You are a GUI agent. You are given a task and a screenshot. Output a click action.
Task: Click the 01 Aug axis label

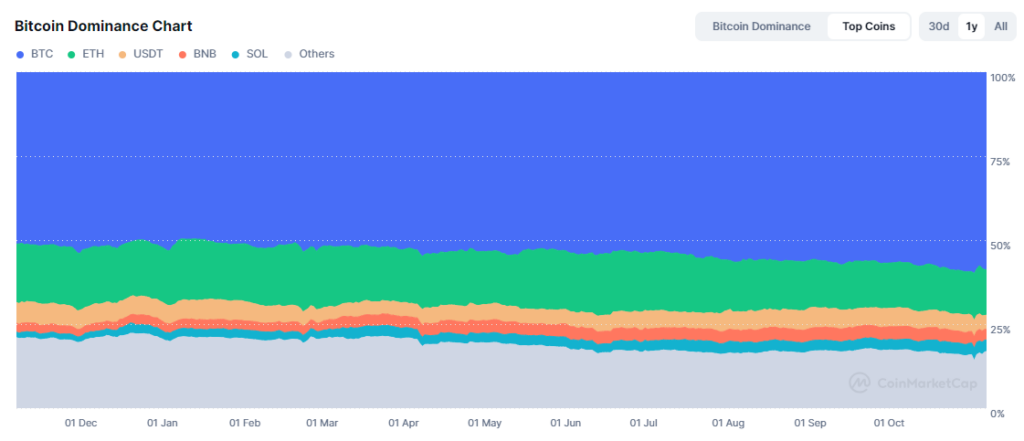click(728, 423)
